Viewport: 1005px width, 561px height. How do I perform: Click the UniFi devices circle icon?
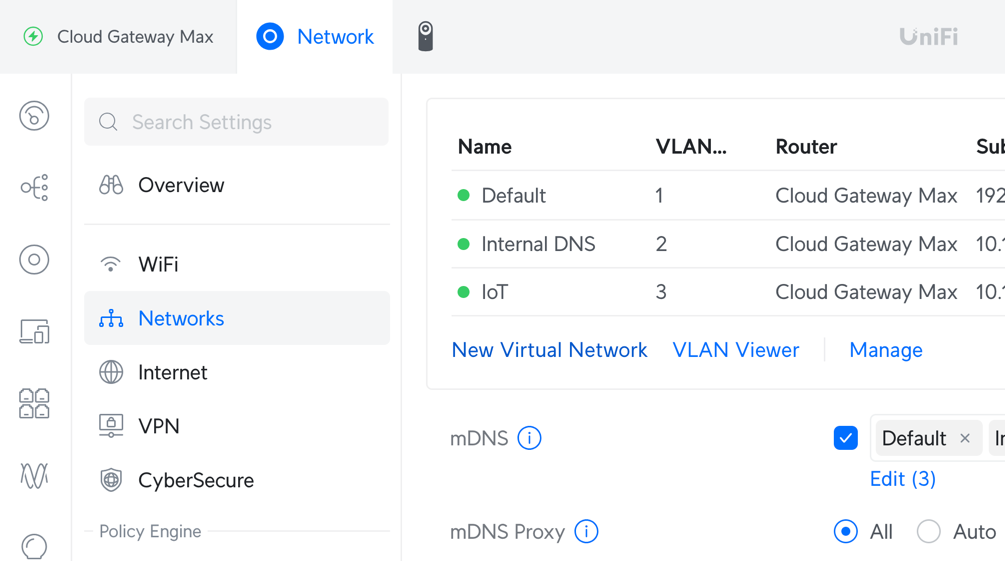click(34, 260)
